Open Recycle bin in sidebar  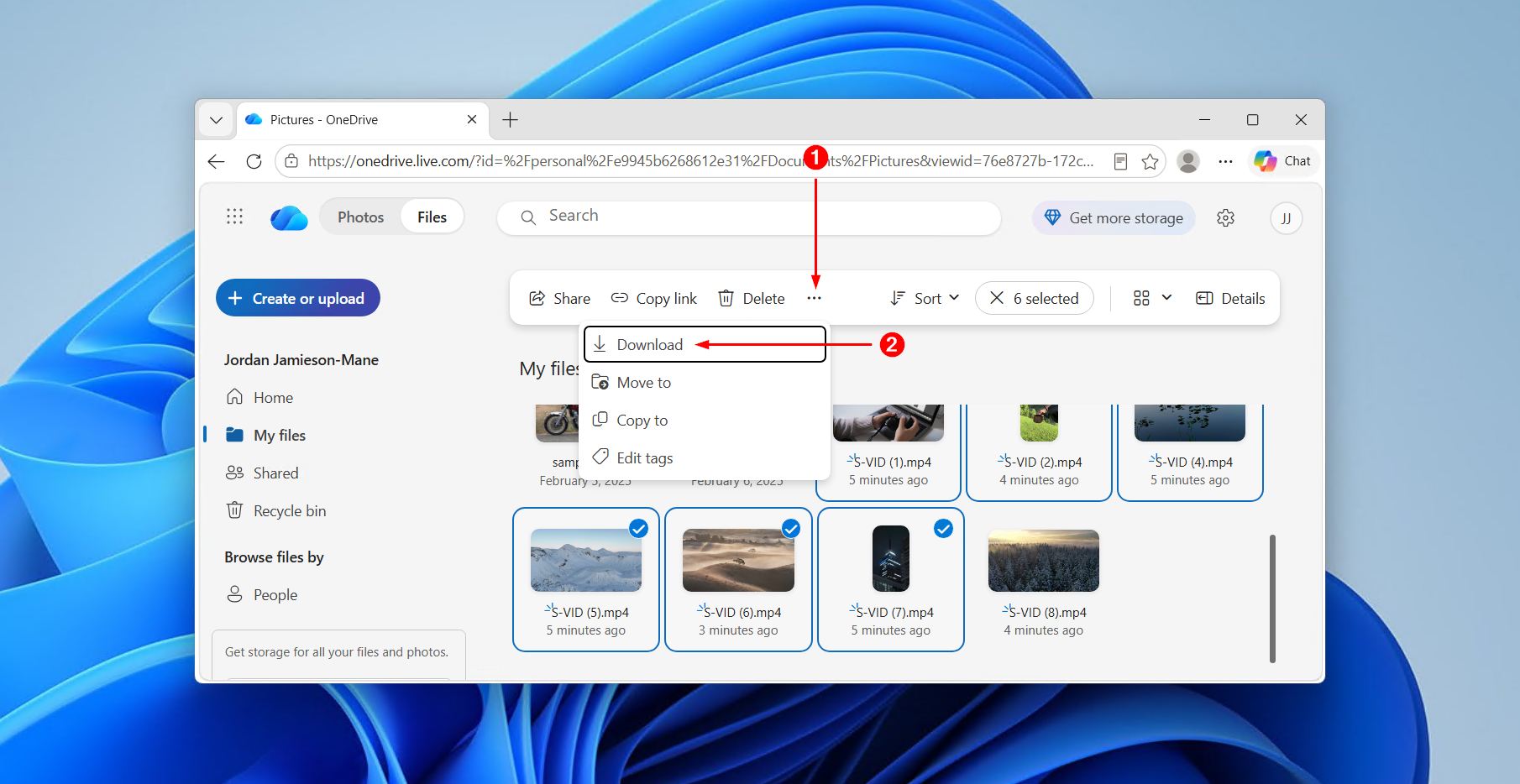click(275, 510)
